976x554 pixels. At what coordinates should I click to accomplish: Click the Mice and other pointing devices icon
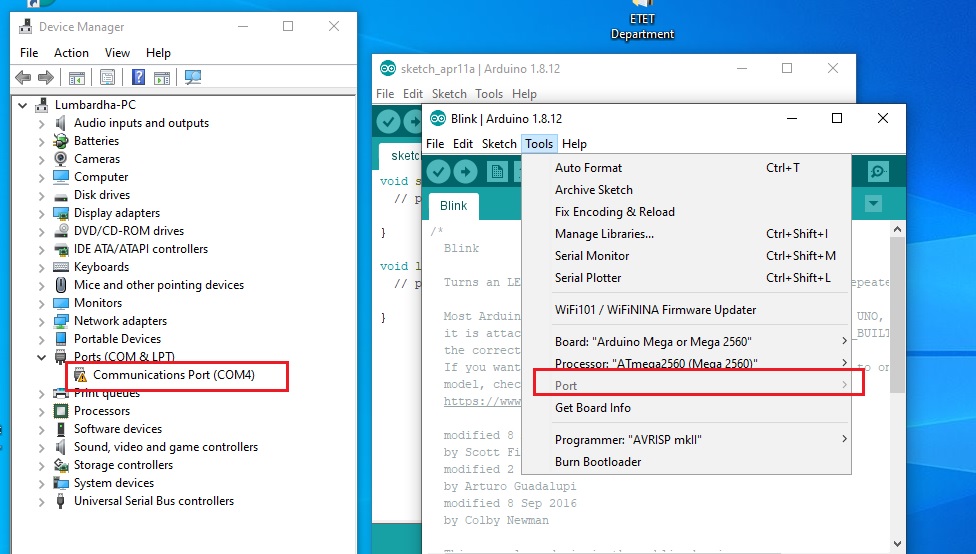tap(60, 285)
